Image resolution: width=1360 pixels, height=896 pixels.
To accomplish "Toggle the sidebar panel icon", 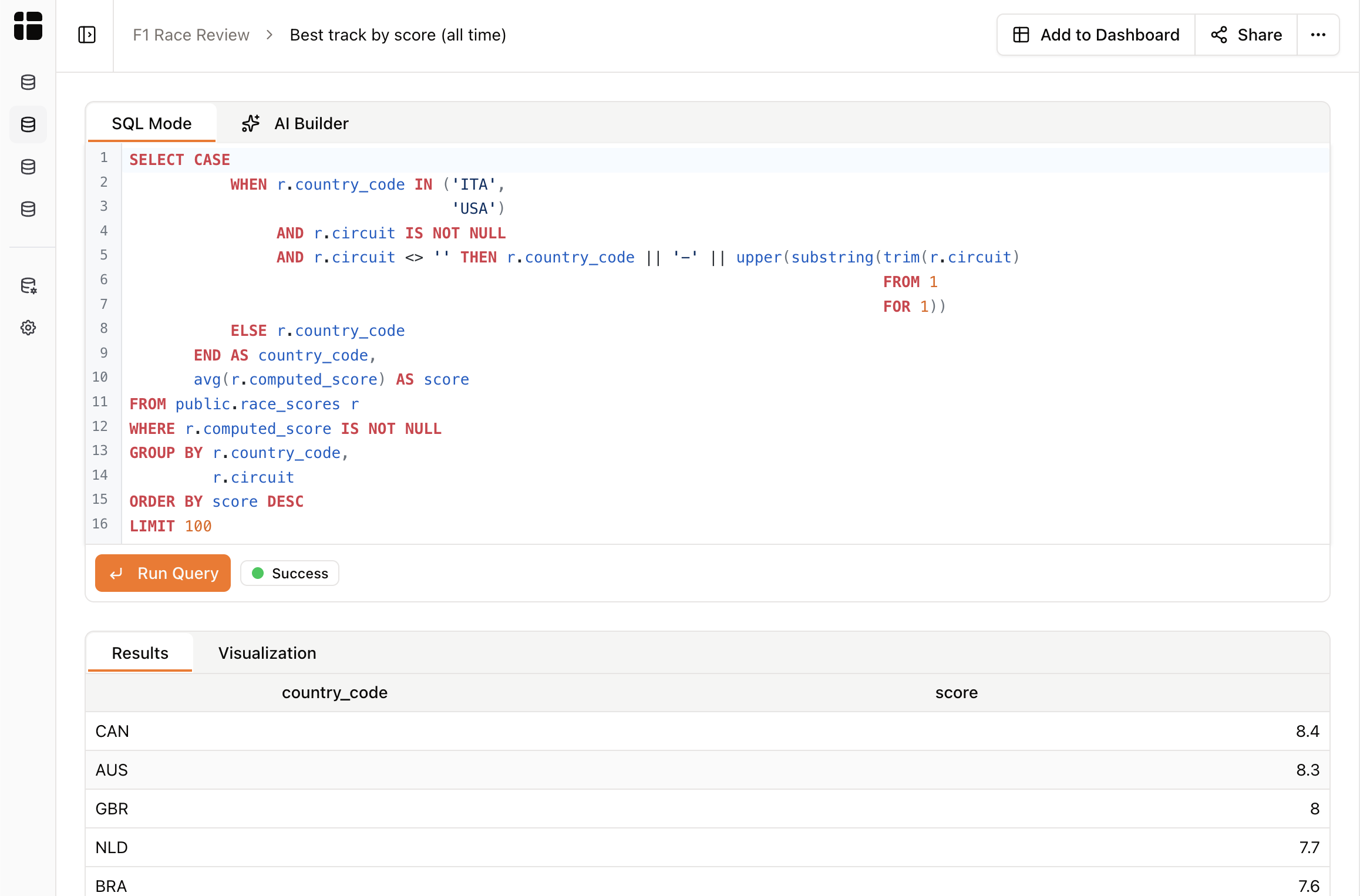I will [x=87, y=35].
